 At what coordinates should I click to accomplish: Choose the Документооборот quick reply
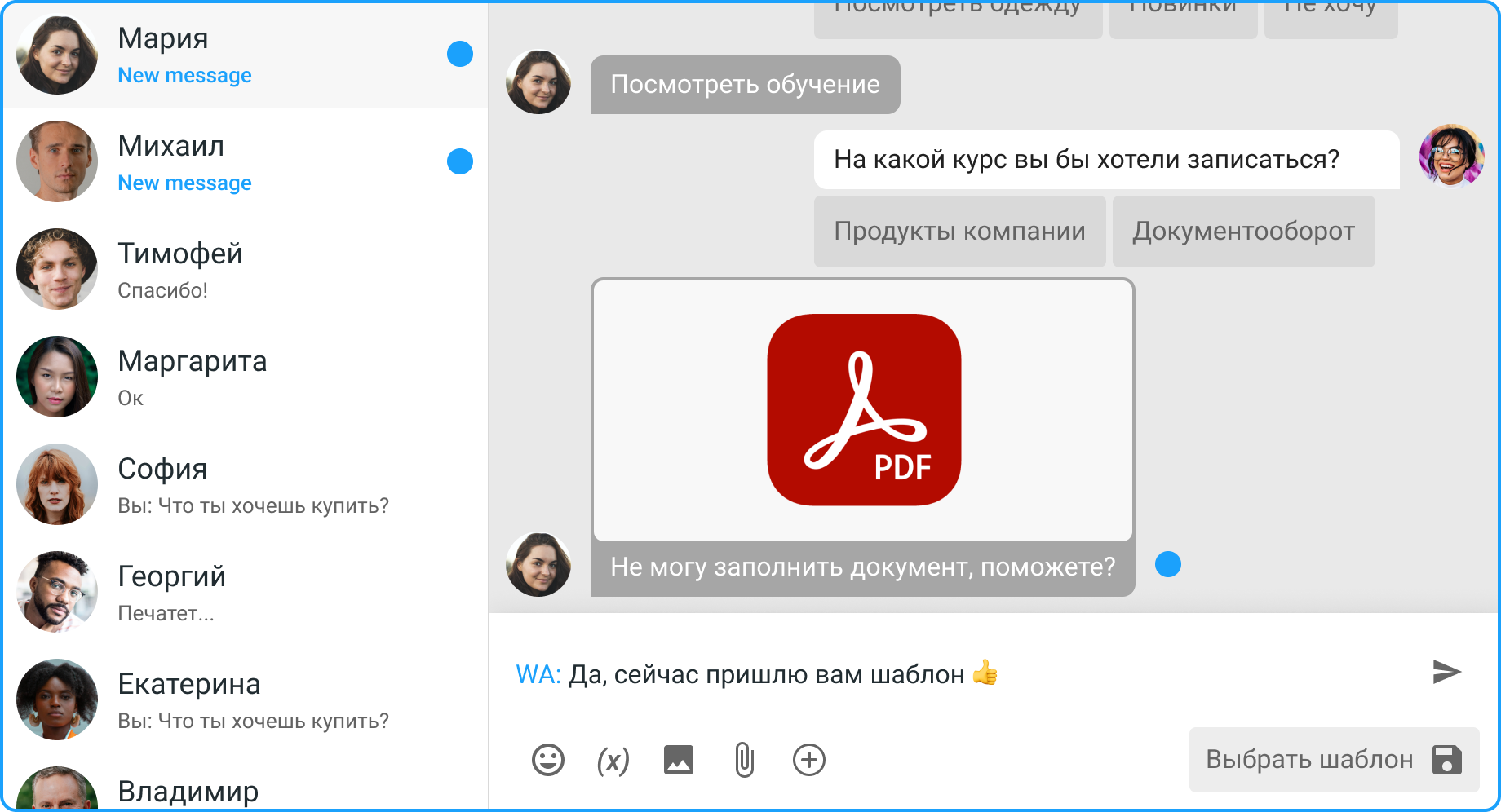pos(1243,232)
